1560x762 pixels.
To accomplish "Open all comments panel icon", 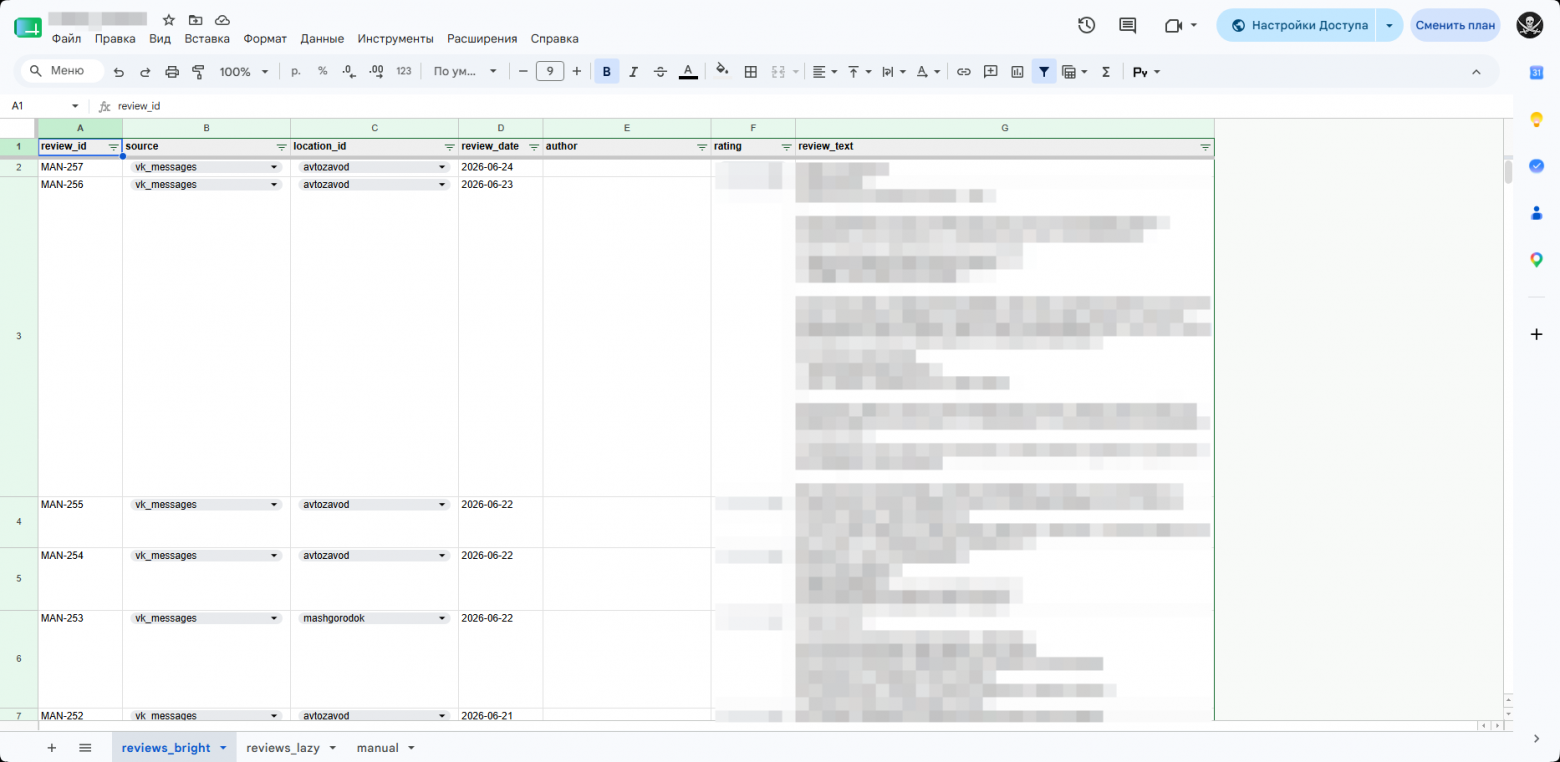I will click(1128, 25).
